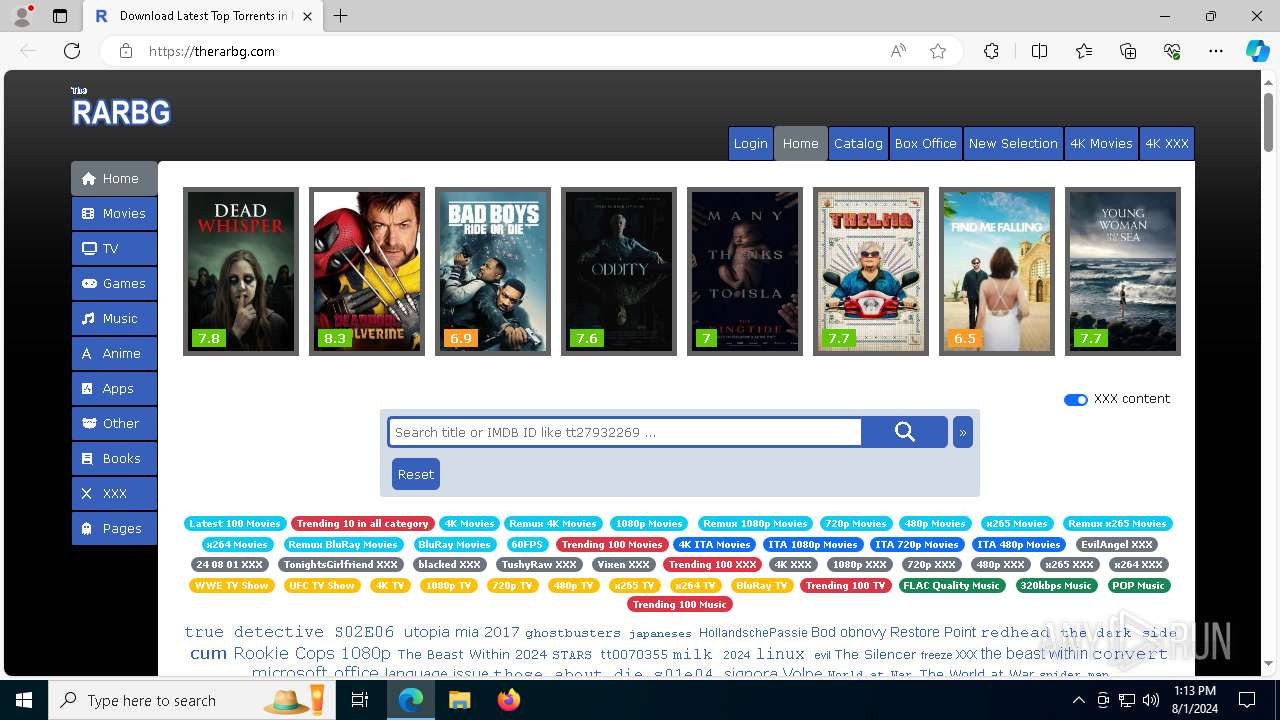Click the Trending 100 Music tag
The width and height of the screenshot is (1280, 720).
point(679,604)
